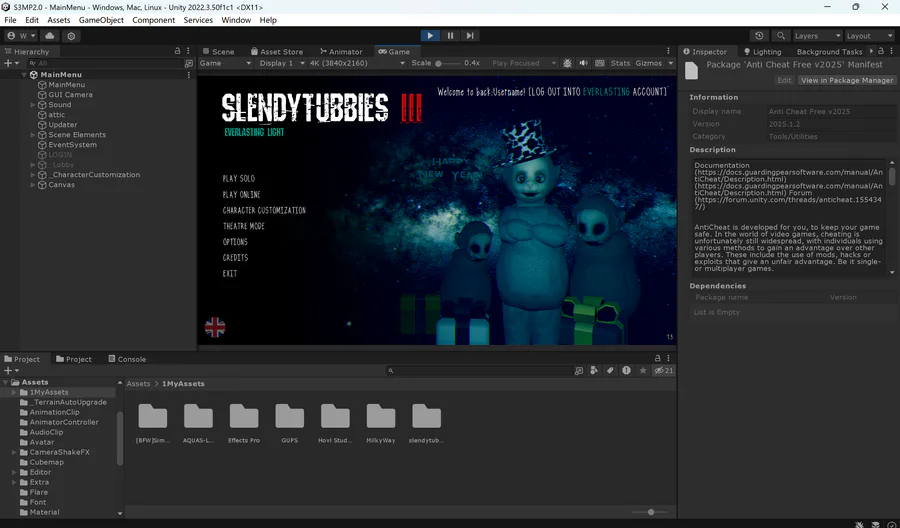Screen dimensions: 900x528
Task: Toggle the Hierarchy panel lock icon
Action: tap(178, 51)
